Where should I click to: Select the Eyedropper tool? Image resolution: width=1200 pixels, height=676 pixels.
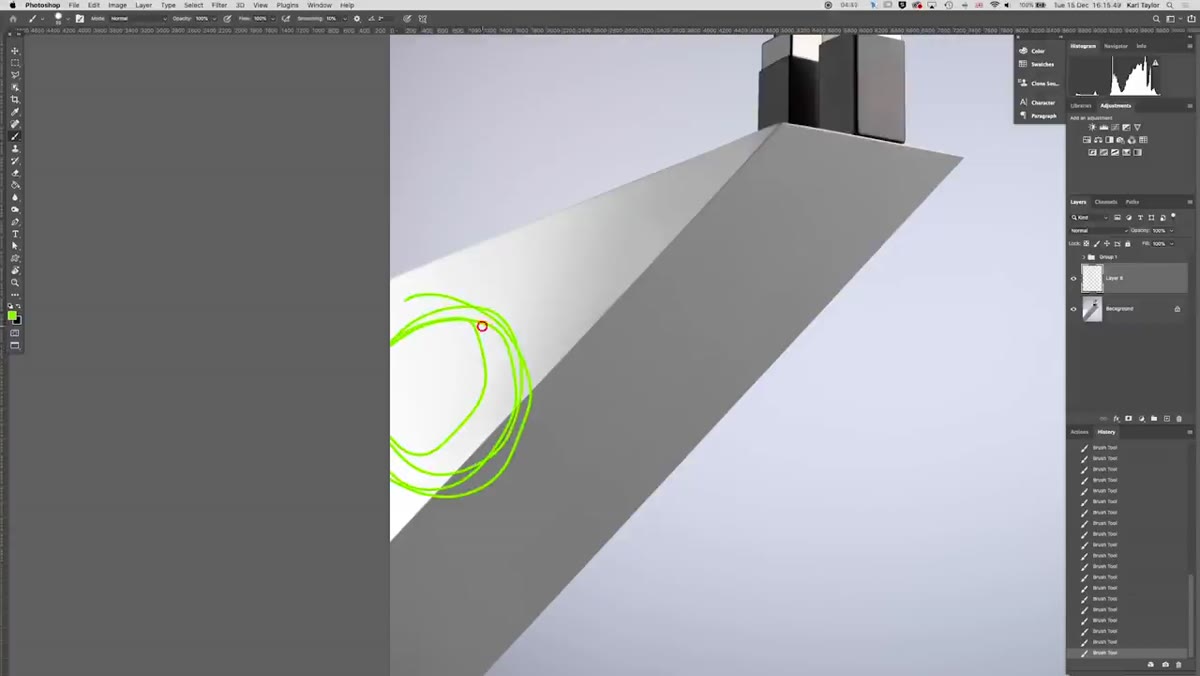pos(15,112)
